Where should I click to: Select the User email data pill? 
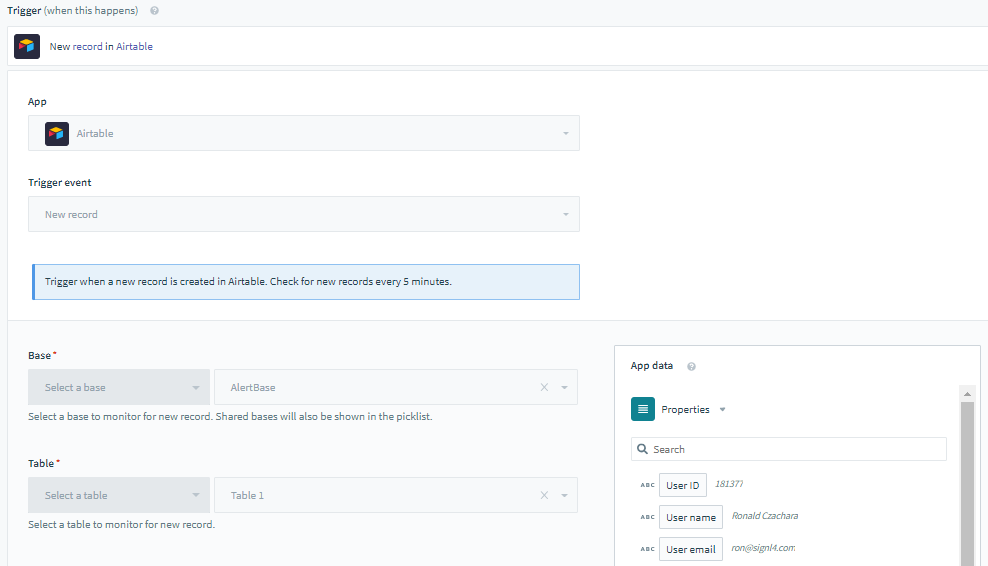click(x=691, y=549)
